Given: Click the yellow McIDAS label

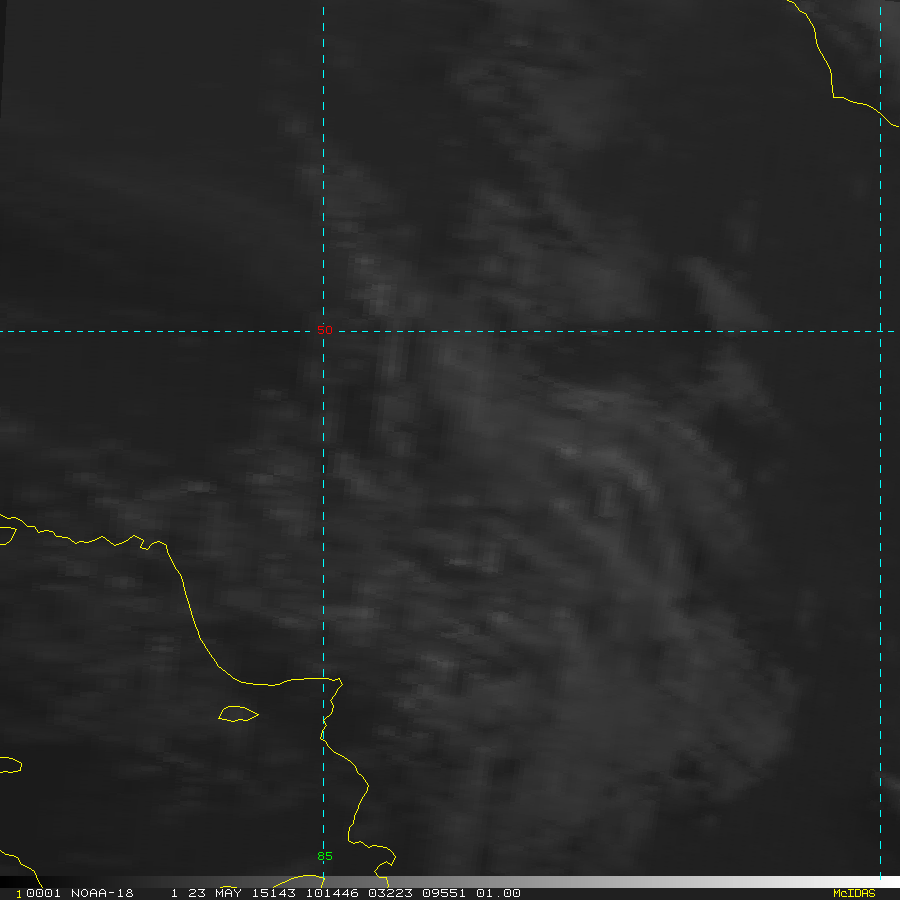Looking at the screenshot, I should coord(854,893).
